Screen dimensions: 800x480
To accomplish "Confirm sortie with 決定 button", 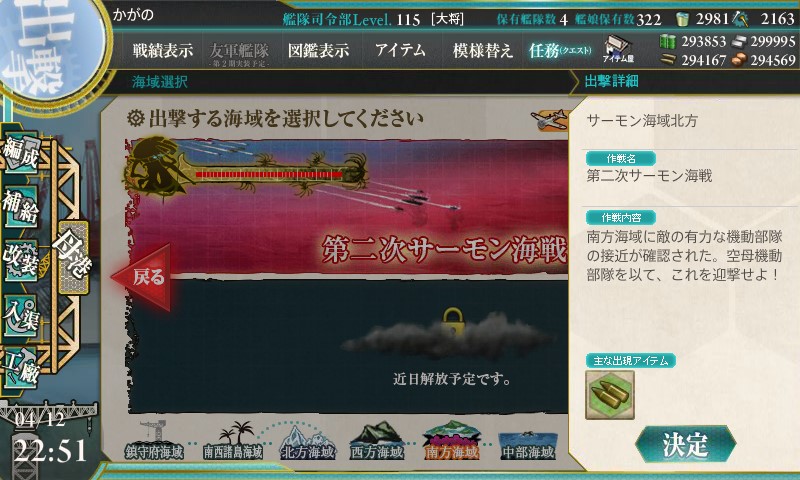I will 685,445.
